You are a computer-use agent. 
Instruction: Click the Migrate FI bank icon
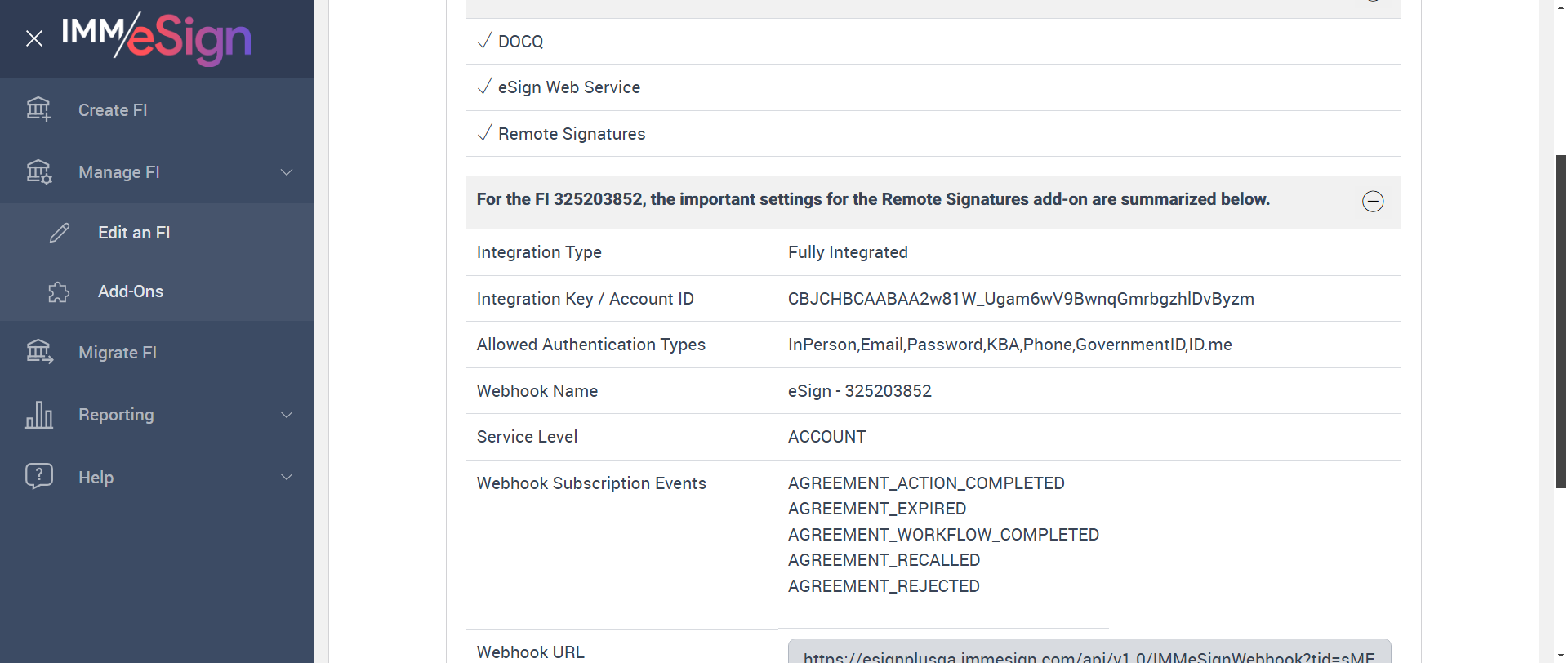[38, 352]
